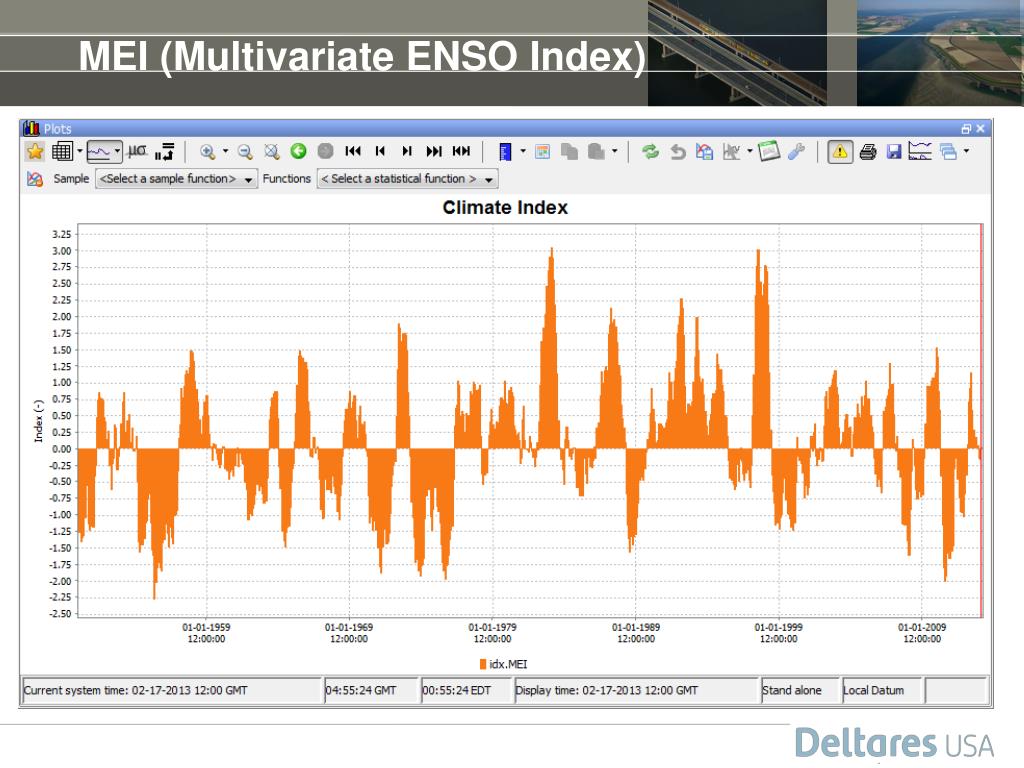Click the chart-with-disk save icon

click(x=704, y=152)
